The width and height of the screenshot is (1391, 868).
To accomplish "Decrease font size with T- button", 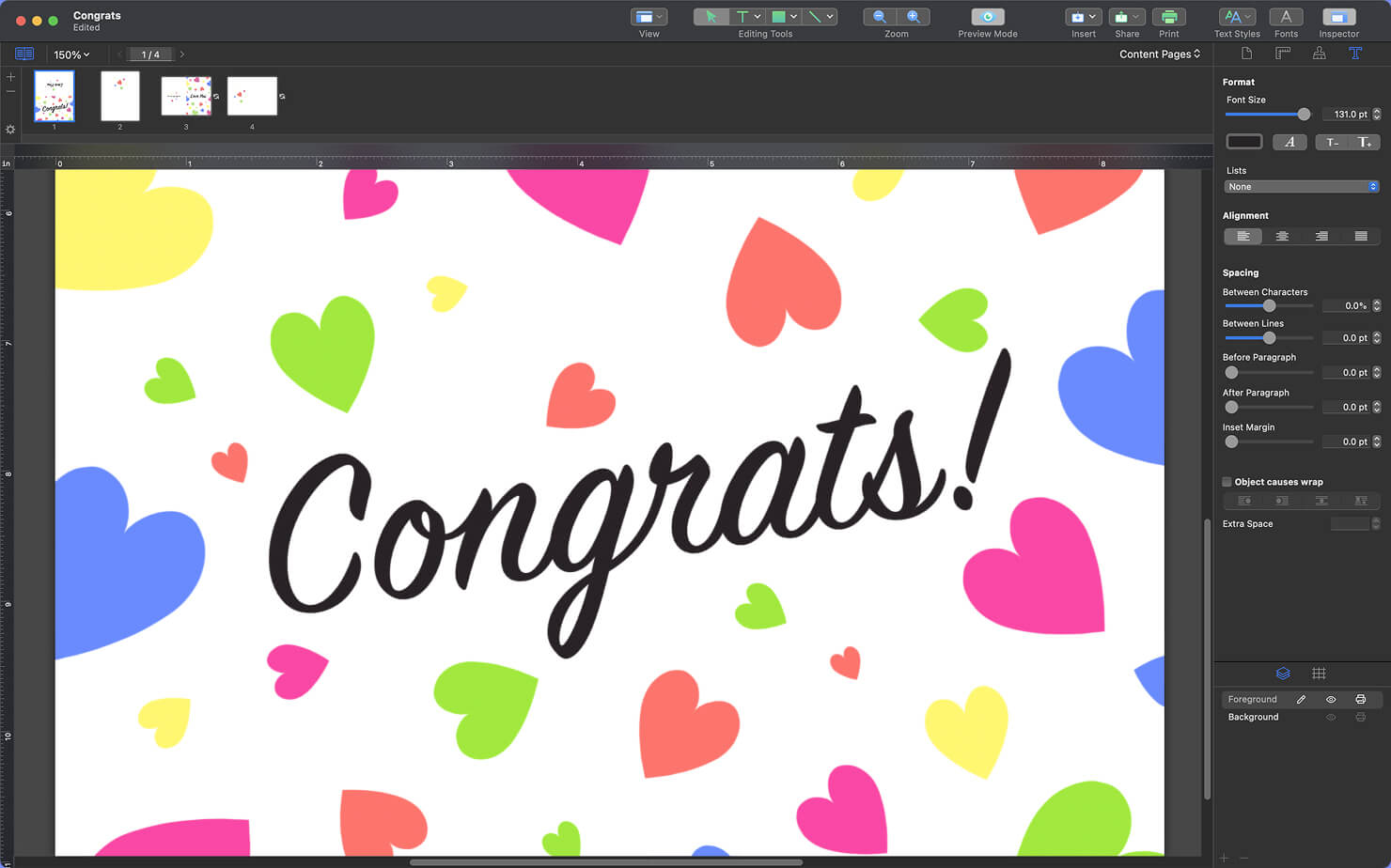I will [x=1332, y=142].
